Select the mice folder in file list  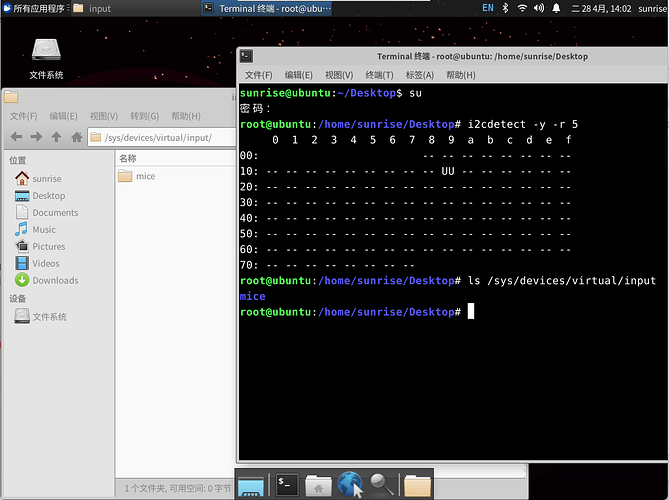coord(137,176)
